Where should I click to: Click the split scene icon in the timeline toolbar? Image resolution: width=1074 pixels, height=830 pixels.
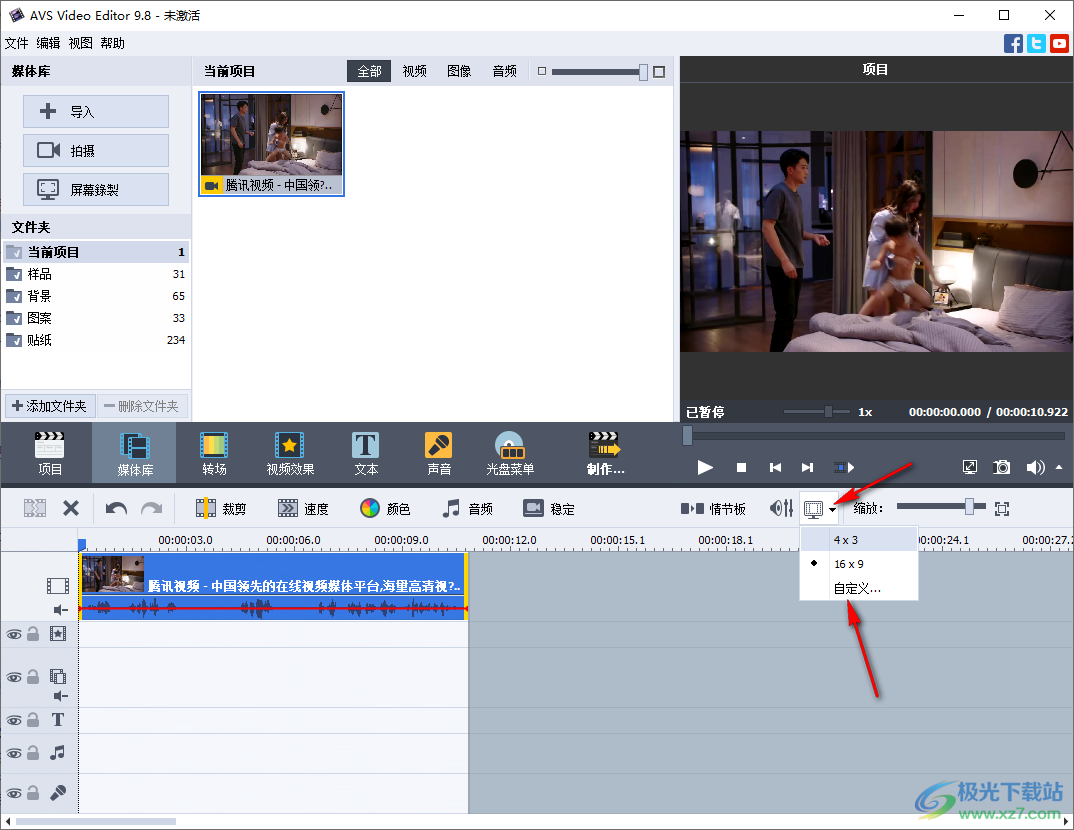tap(35, 508)
